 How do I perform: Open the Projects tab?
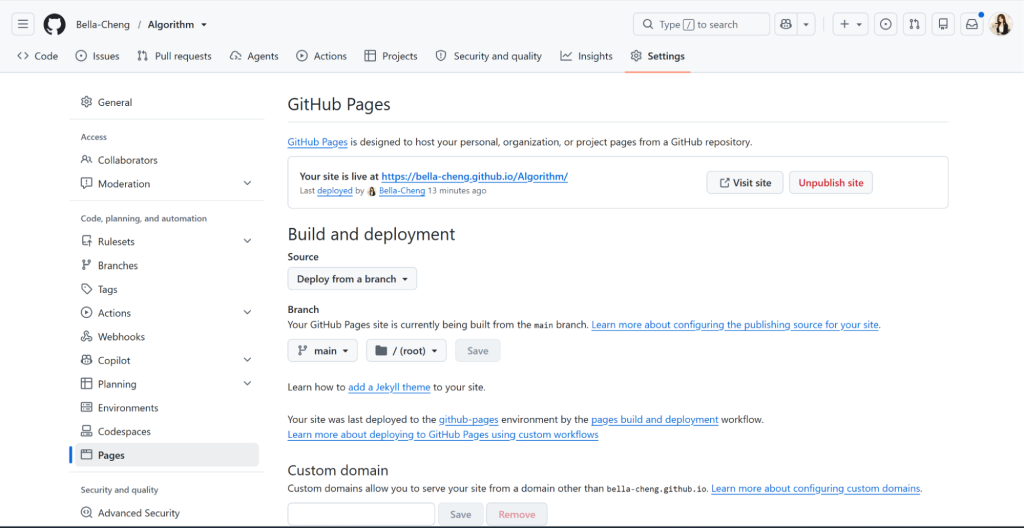coord(391,56)
